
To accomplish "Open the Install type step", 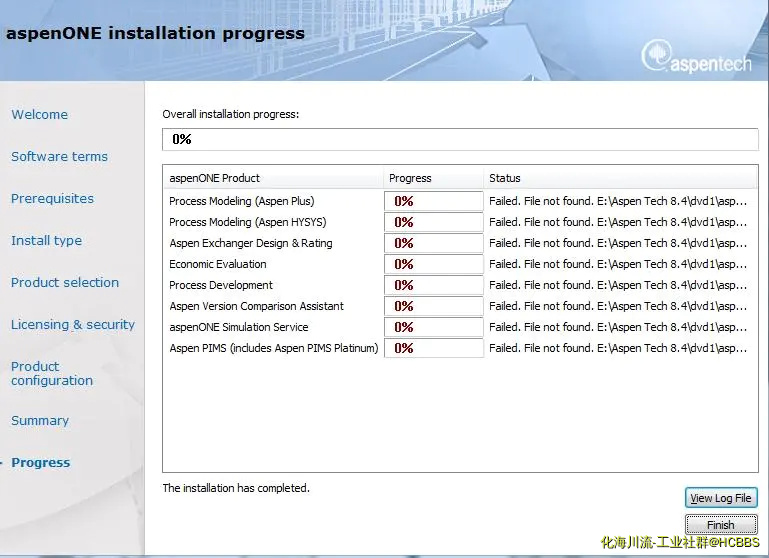I will point(47,241).
